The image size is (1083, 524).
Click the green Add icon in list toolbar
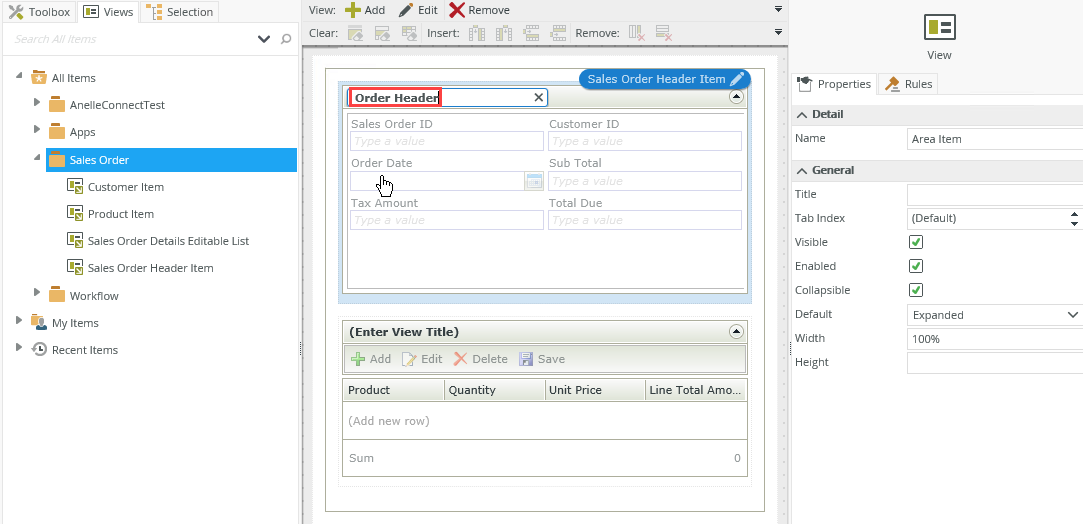(x=358, y=359)
